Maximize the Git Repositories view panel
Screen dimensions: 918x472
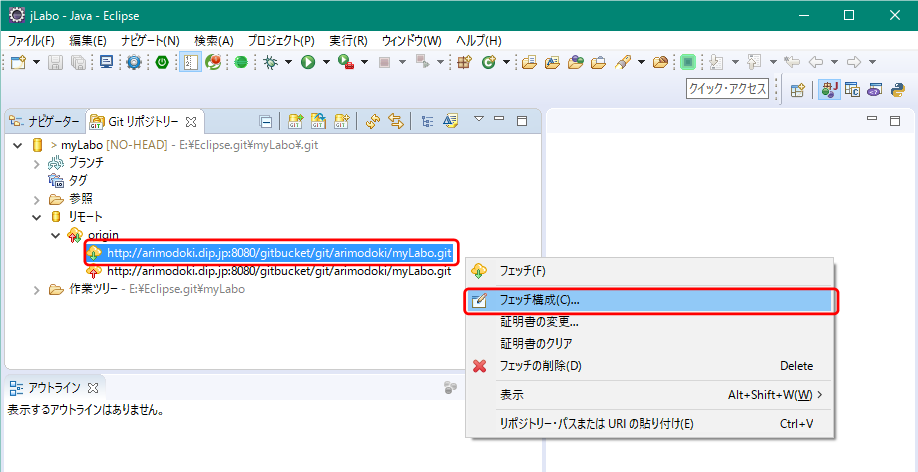522,121
